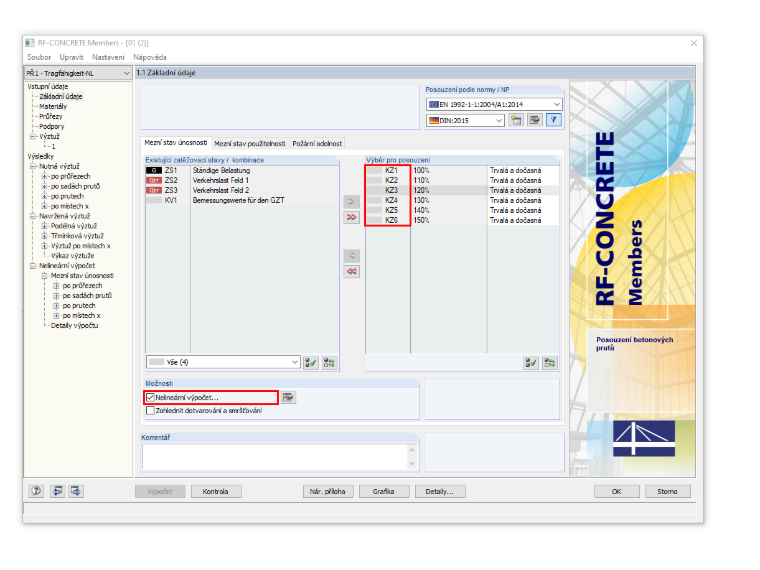Image resolution: width=760 pixels, height=570 pixels.
Task: Invert selection in existing load cases list
Action: 329,363
